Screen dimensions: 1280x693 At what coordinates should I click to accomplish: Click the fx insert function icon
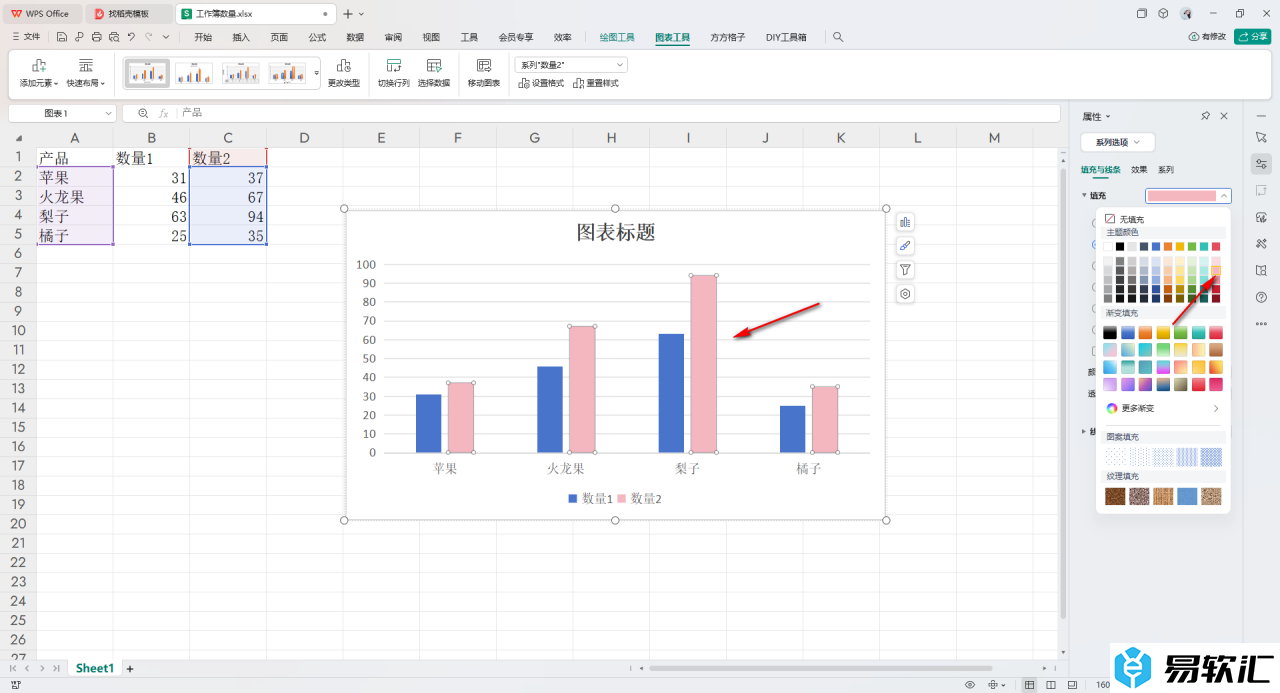click(x=164, y=114)
